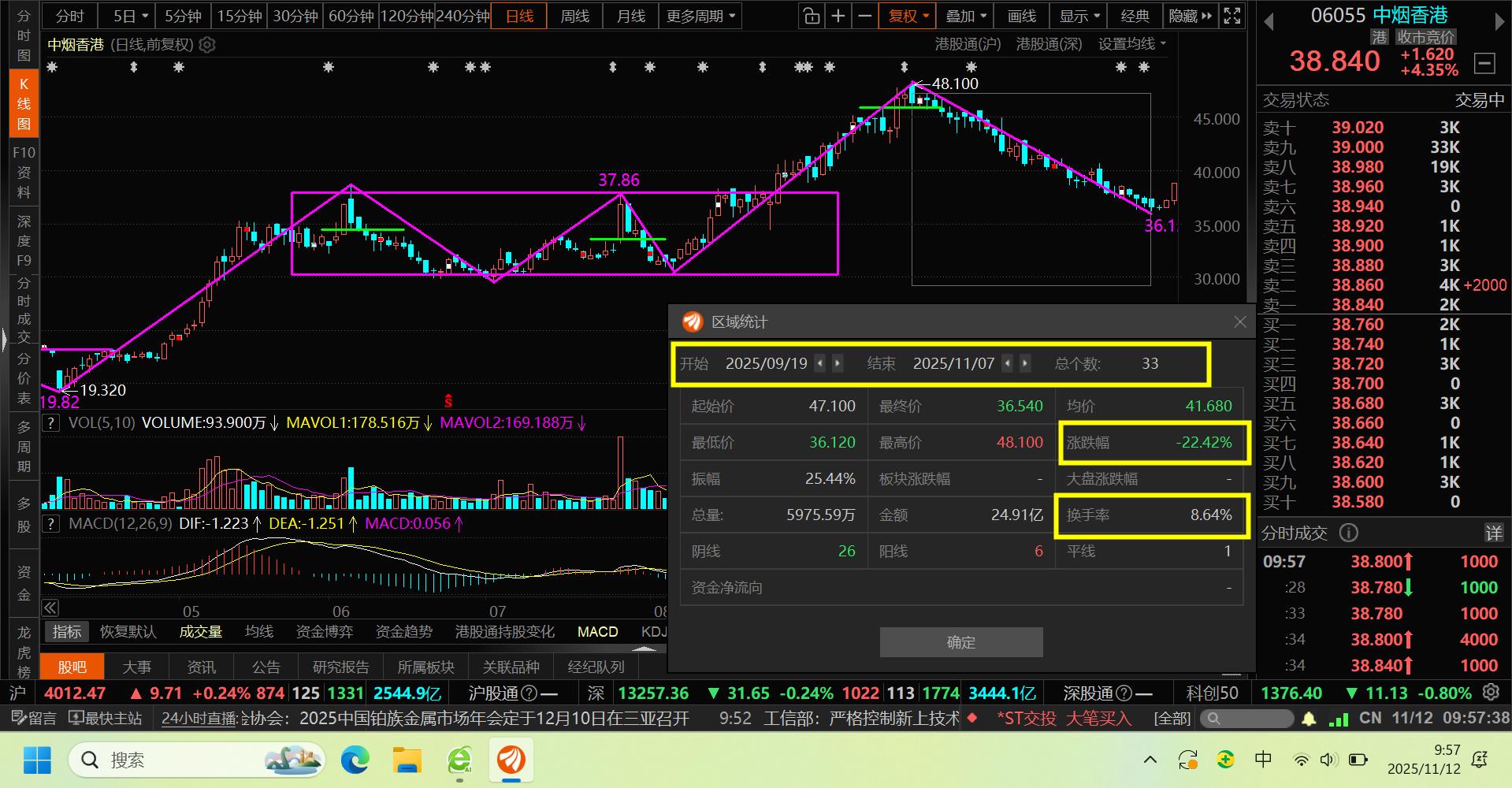Open 研究报告 tab
1512x788 pixels.
tap(341, 667)
